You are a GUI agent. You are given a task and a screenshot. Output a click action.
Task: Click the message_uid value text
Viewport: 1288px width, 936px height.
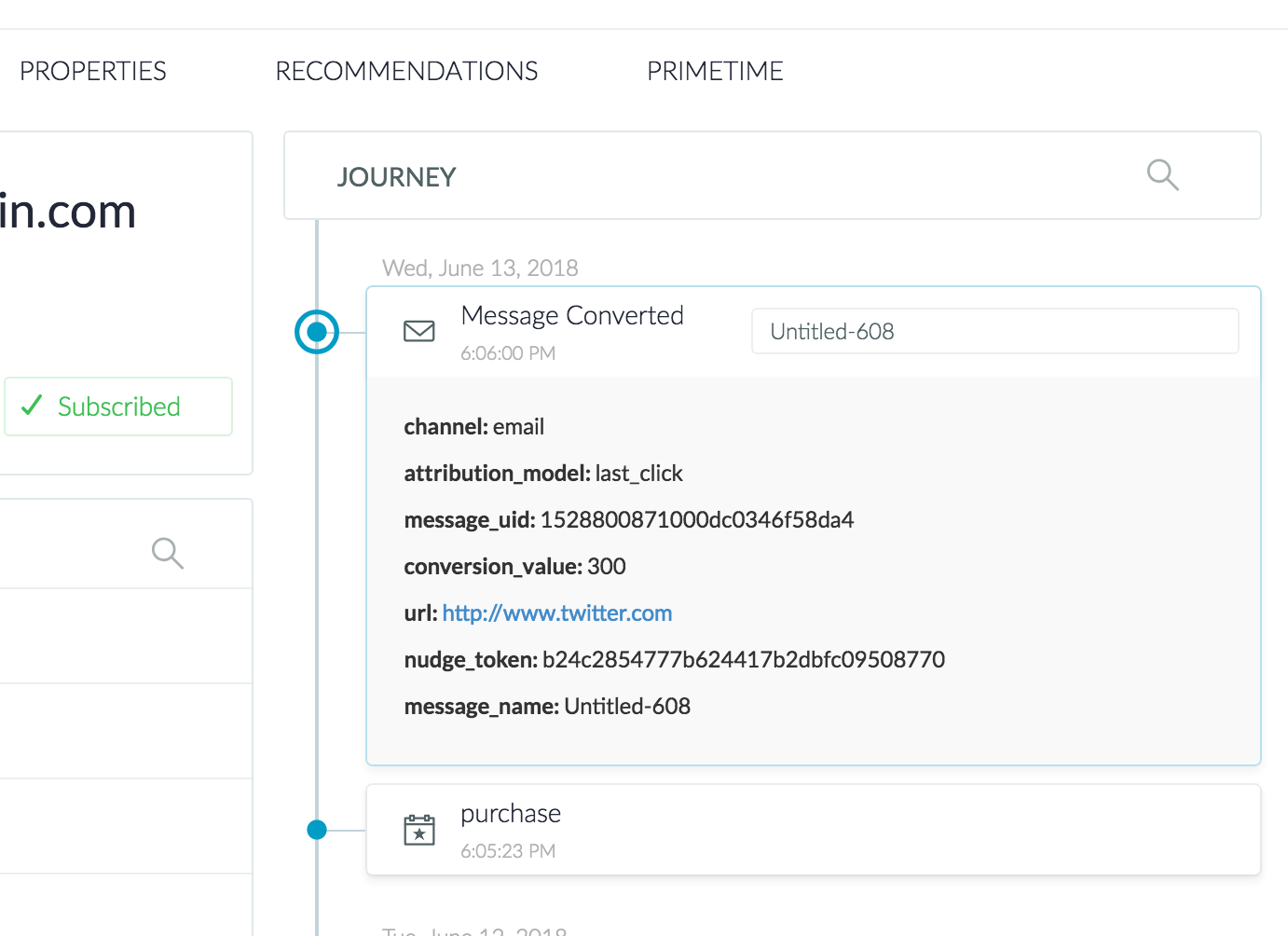point(696,520)
